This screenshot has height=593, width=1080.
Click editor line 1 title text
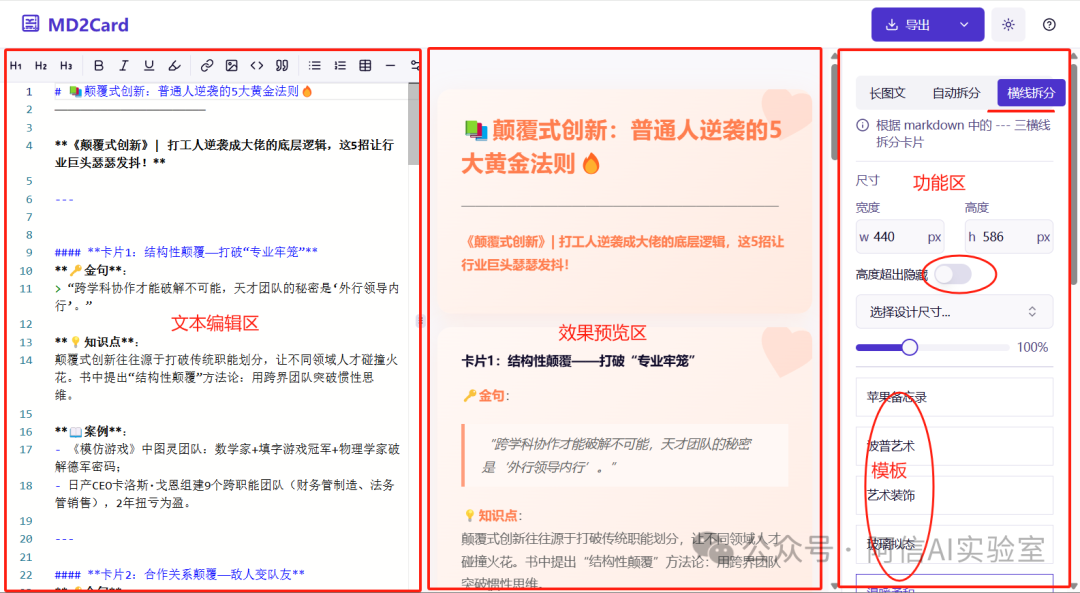pos(184,92)
